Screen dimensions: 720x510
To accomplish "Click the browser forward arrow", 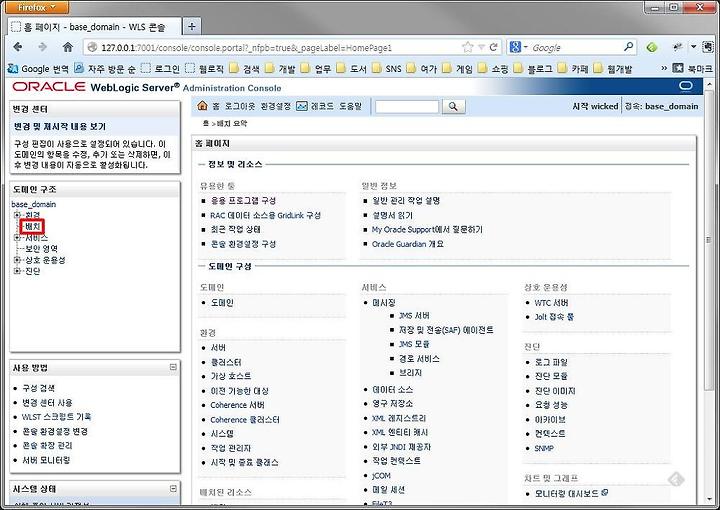I will [x=43, y=47].
